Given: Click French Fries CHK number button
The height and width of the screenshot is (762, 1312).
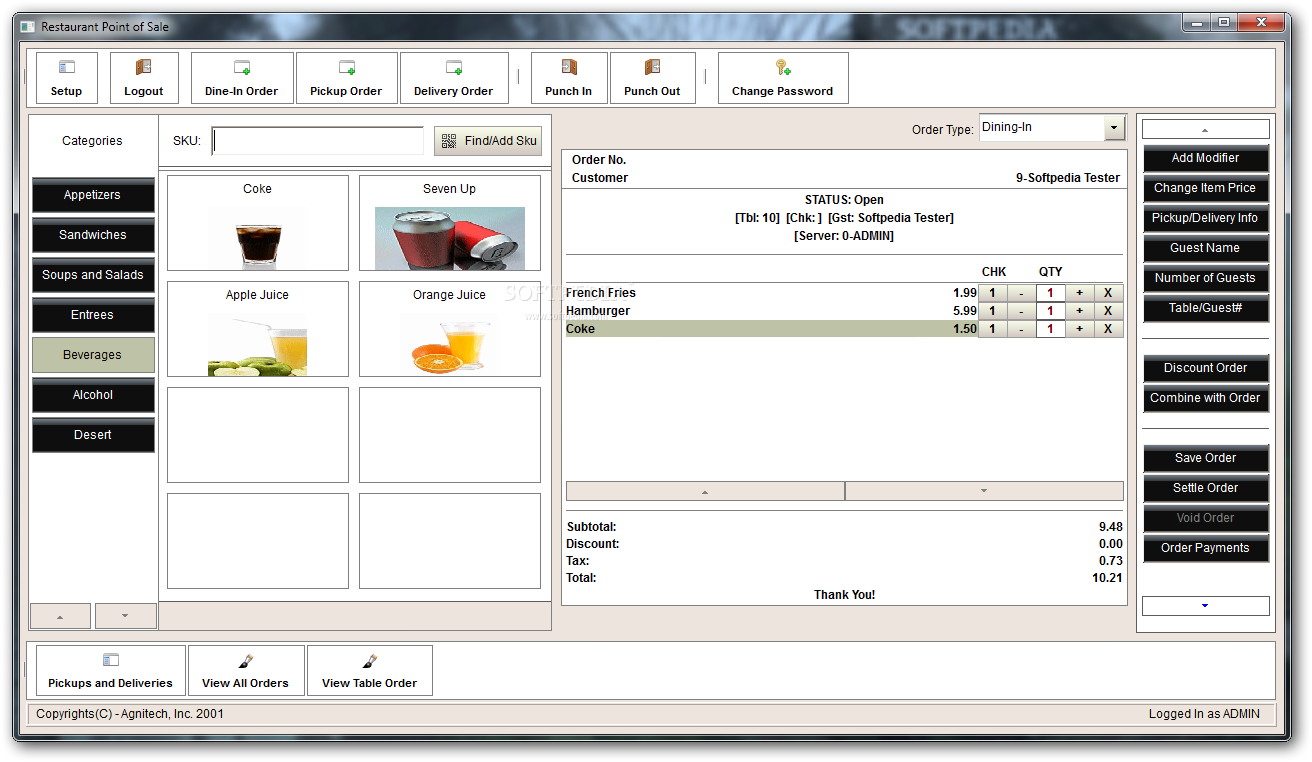Looking at the screenshot, I should [x=992, y=293].
